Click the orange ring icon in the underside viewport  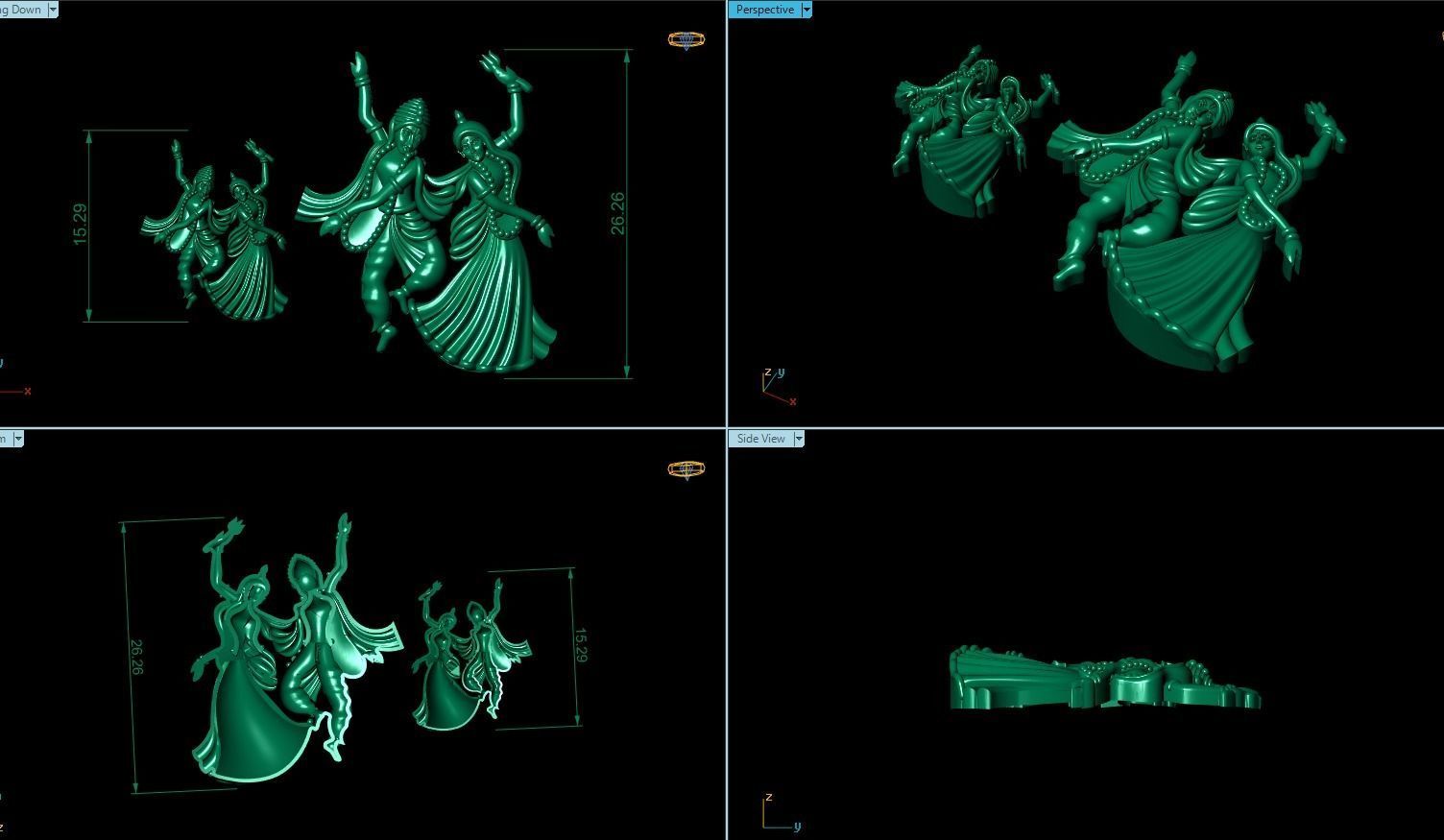coord(686,468)
